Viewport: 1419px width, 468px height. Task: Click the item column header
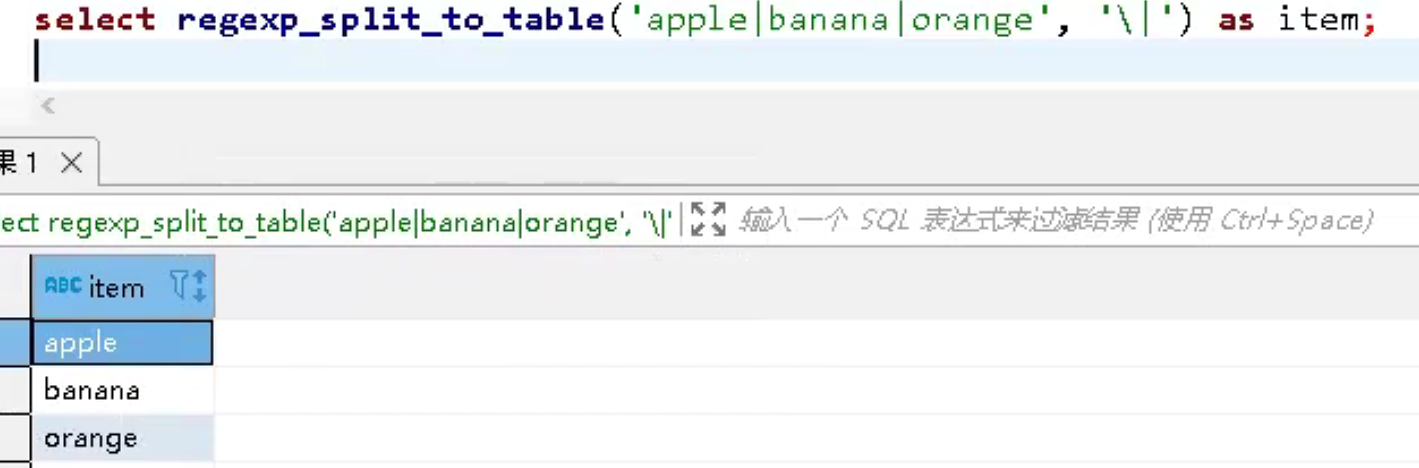pyautogui.click(x=123, y=287)
